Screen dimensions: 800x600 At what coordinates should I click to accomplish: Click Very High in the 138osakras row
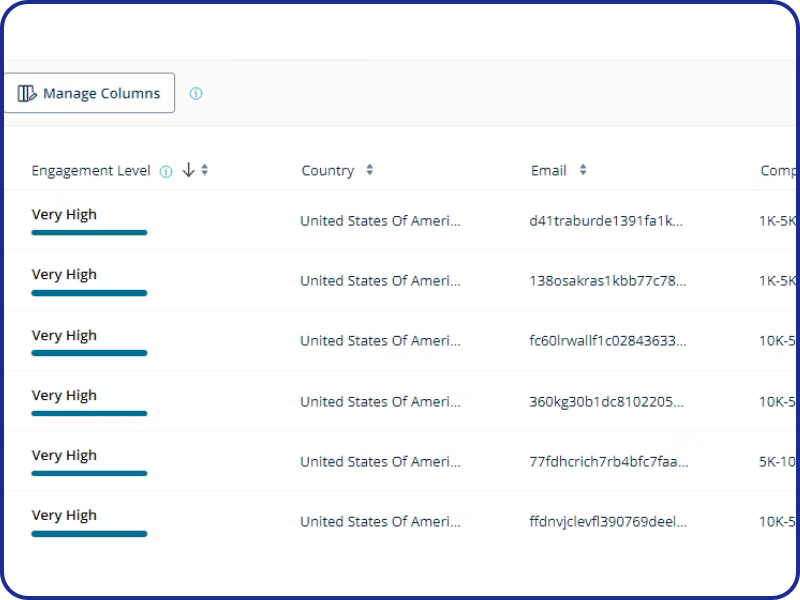[x=64, y=275]
